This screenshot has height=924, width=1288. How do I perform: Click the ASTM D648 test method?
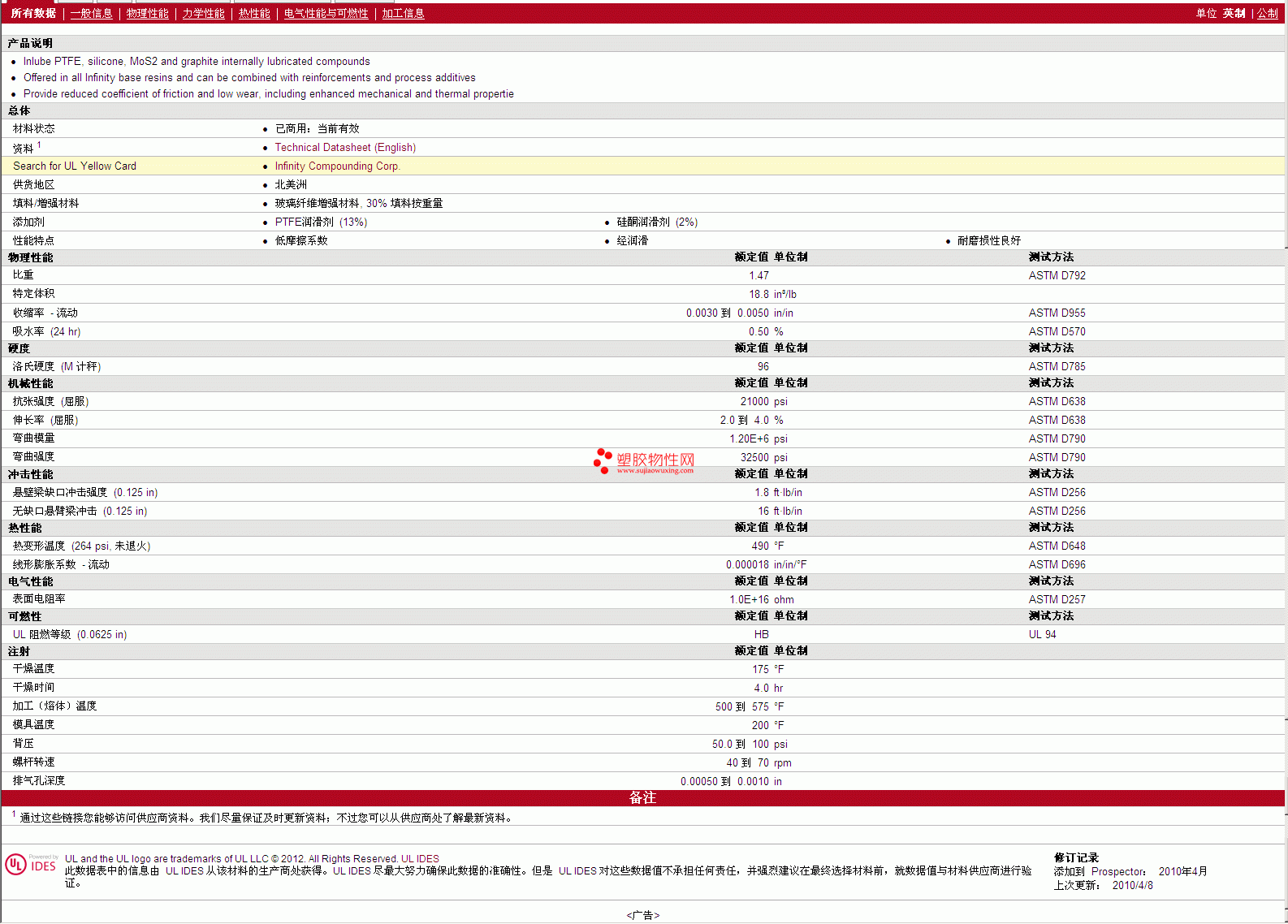tap(1057, 546)
